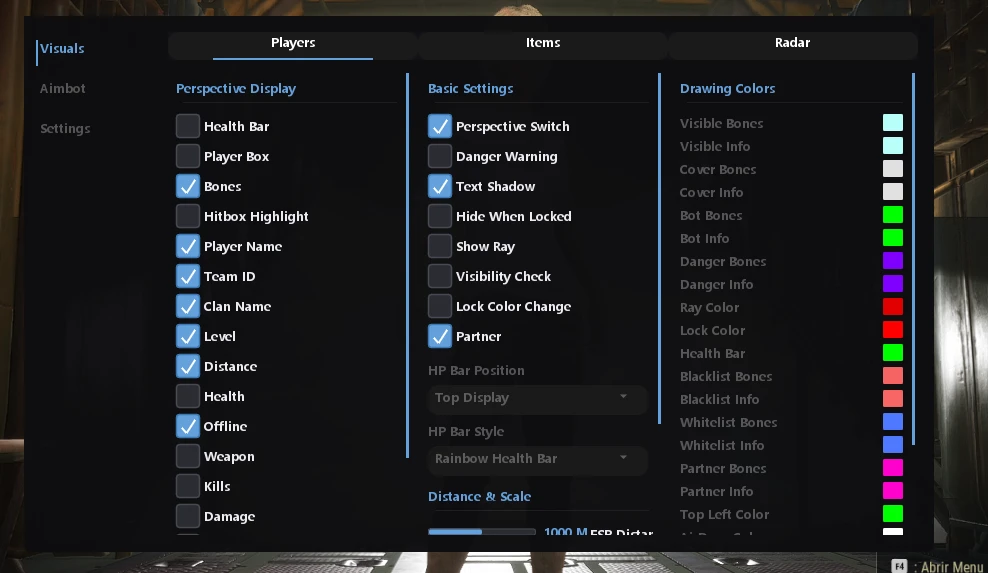The height and width of the screenshot is (573, 988).
Task: Click the Basic Settings panel scrollbar
Action: tap(659, 248)
